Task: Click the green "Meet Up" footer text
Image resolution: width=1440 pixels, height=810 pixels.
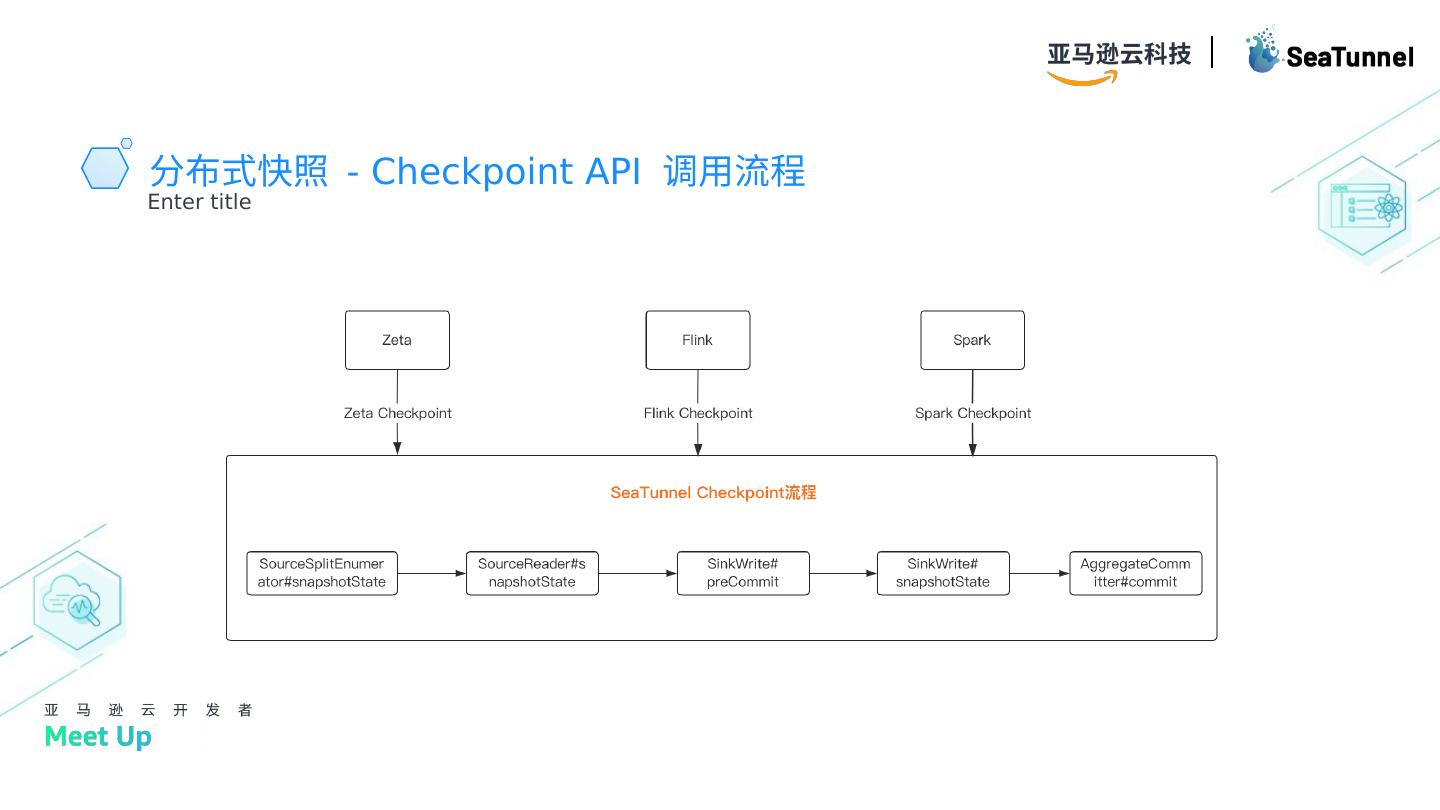Action: point(98,737)
